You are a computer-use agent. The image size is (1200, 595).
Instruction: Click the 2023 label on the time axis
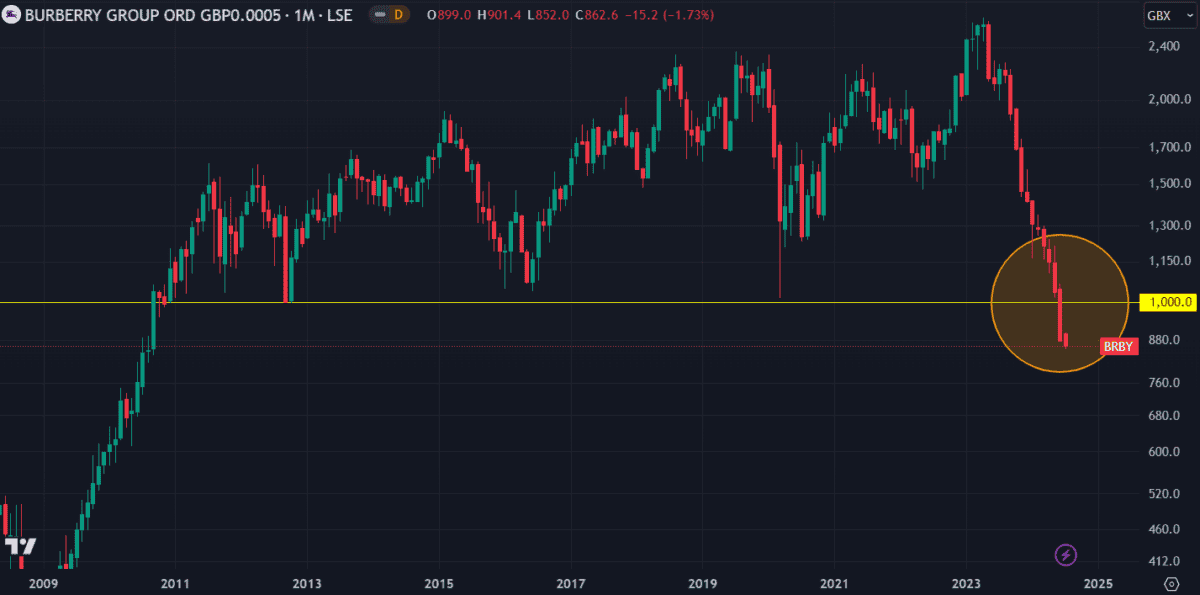(x=966, y=583)
